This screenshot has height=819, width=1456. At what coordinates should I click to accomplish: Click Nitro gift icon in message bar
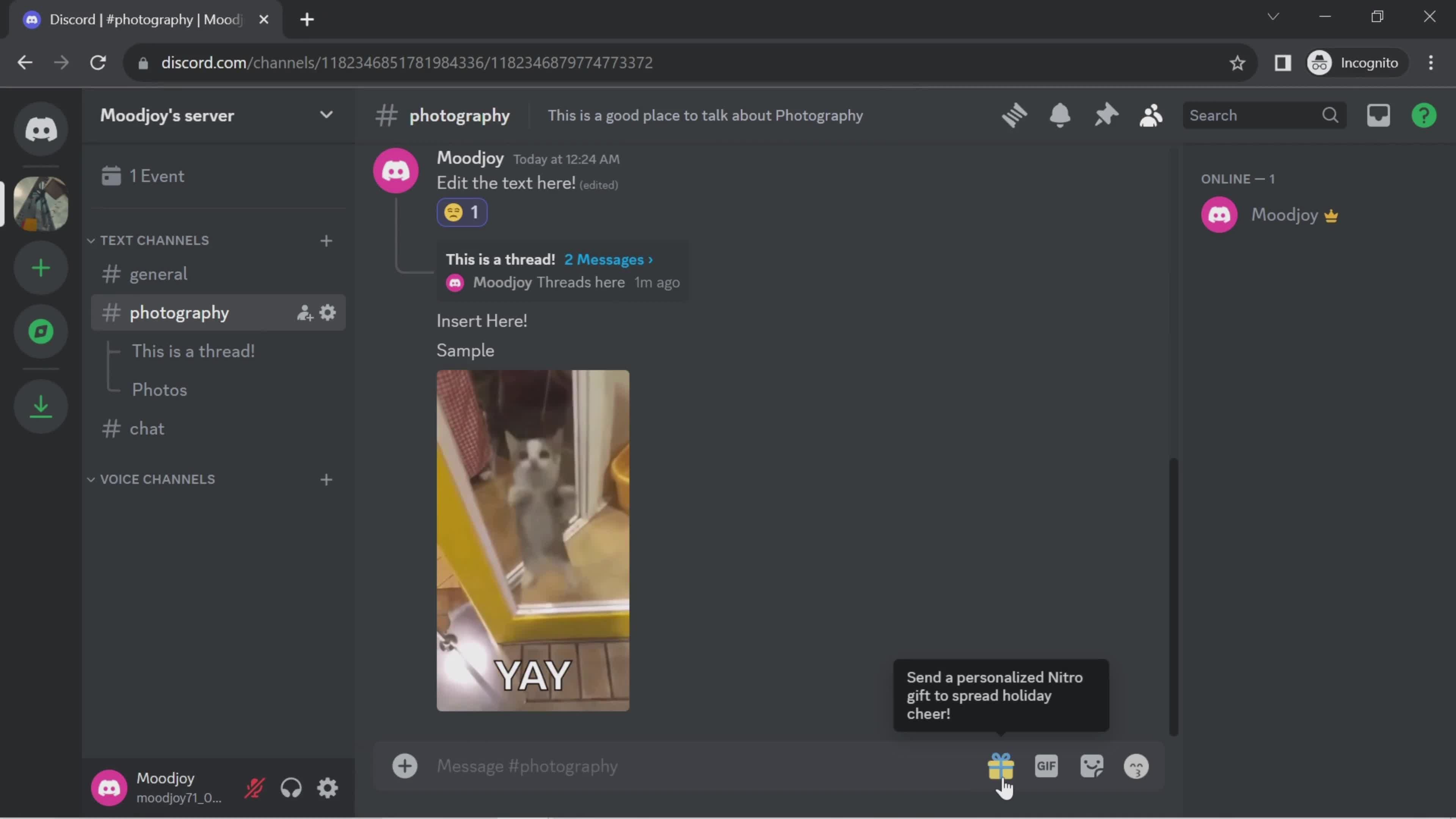[x=1001, y=766]
